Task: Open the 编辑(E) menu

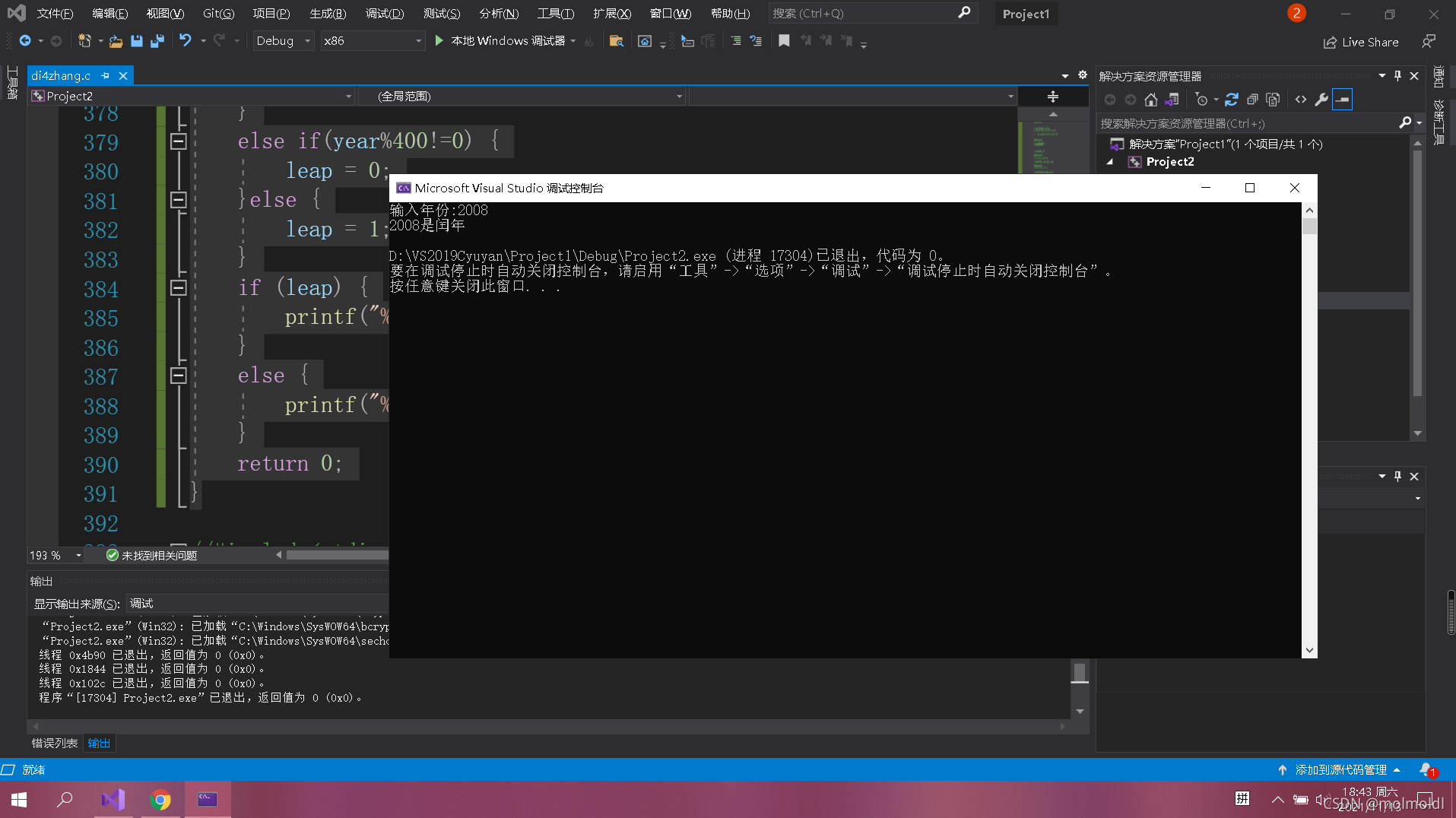Action: point(110,14)
